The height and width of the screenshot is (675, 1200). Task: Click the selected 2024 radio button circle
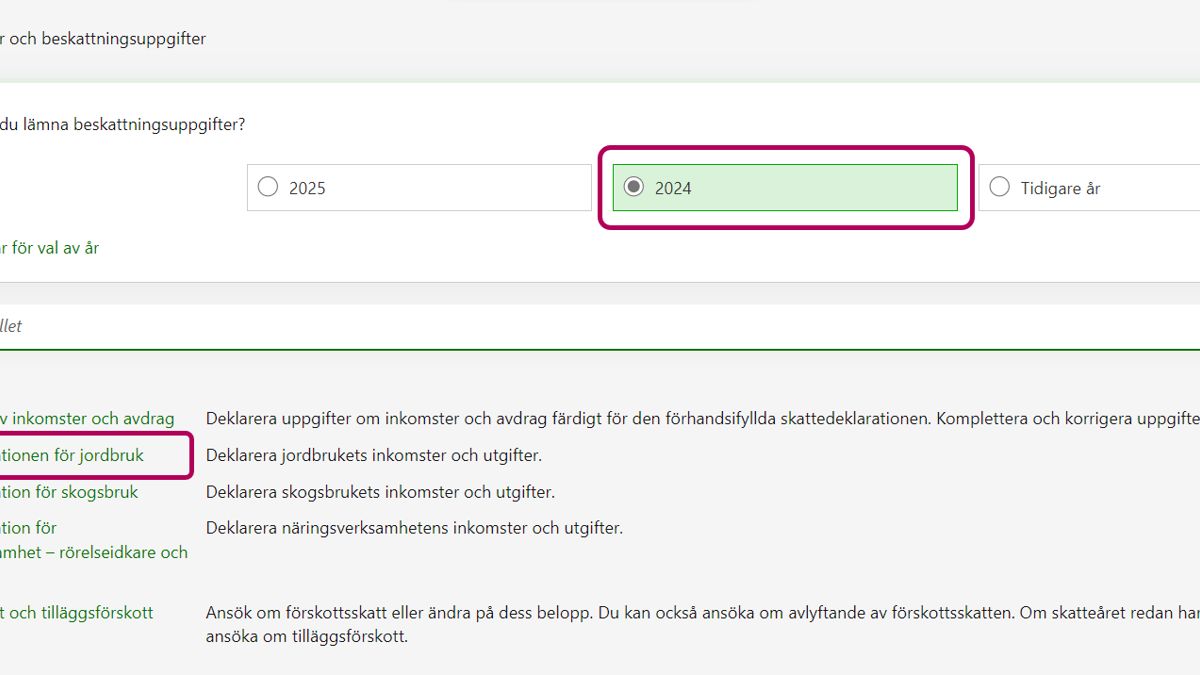(x=633, y=187)
